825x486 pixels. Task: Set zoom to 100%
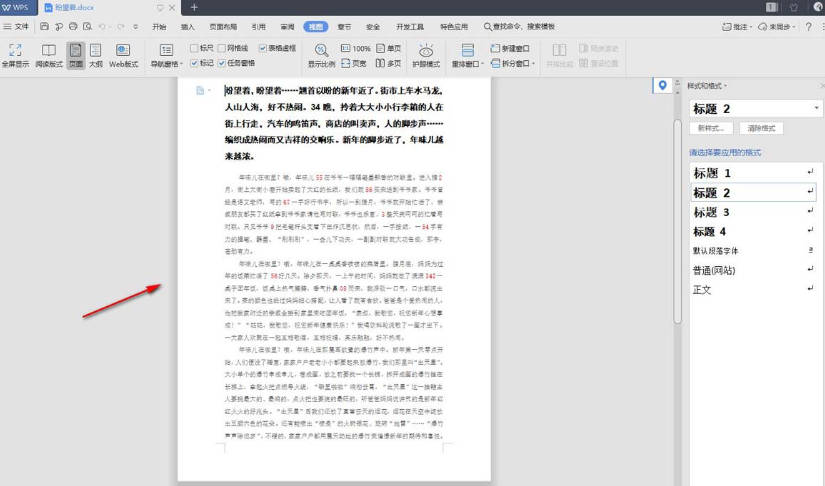click(356, 48)
